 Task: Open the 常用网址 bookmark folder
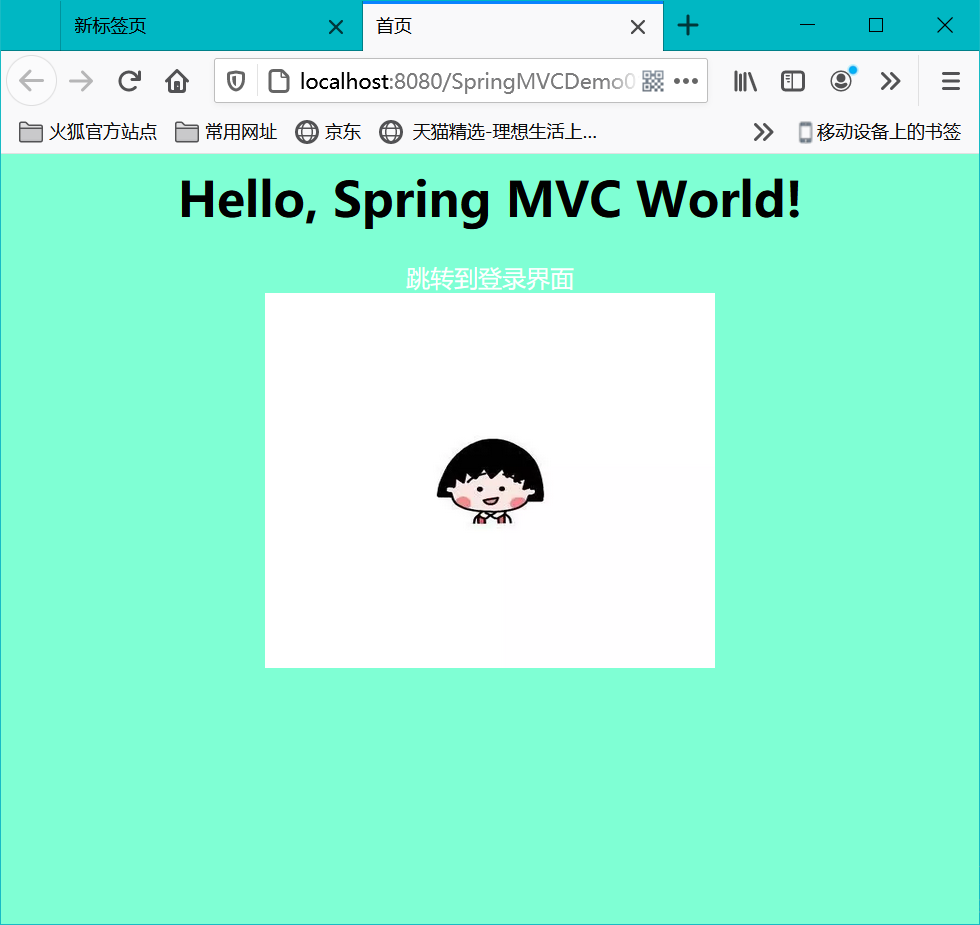(226, 132)
